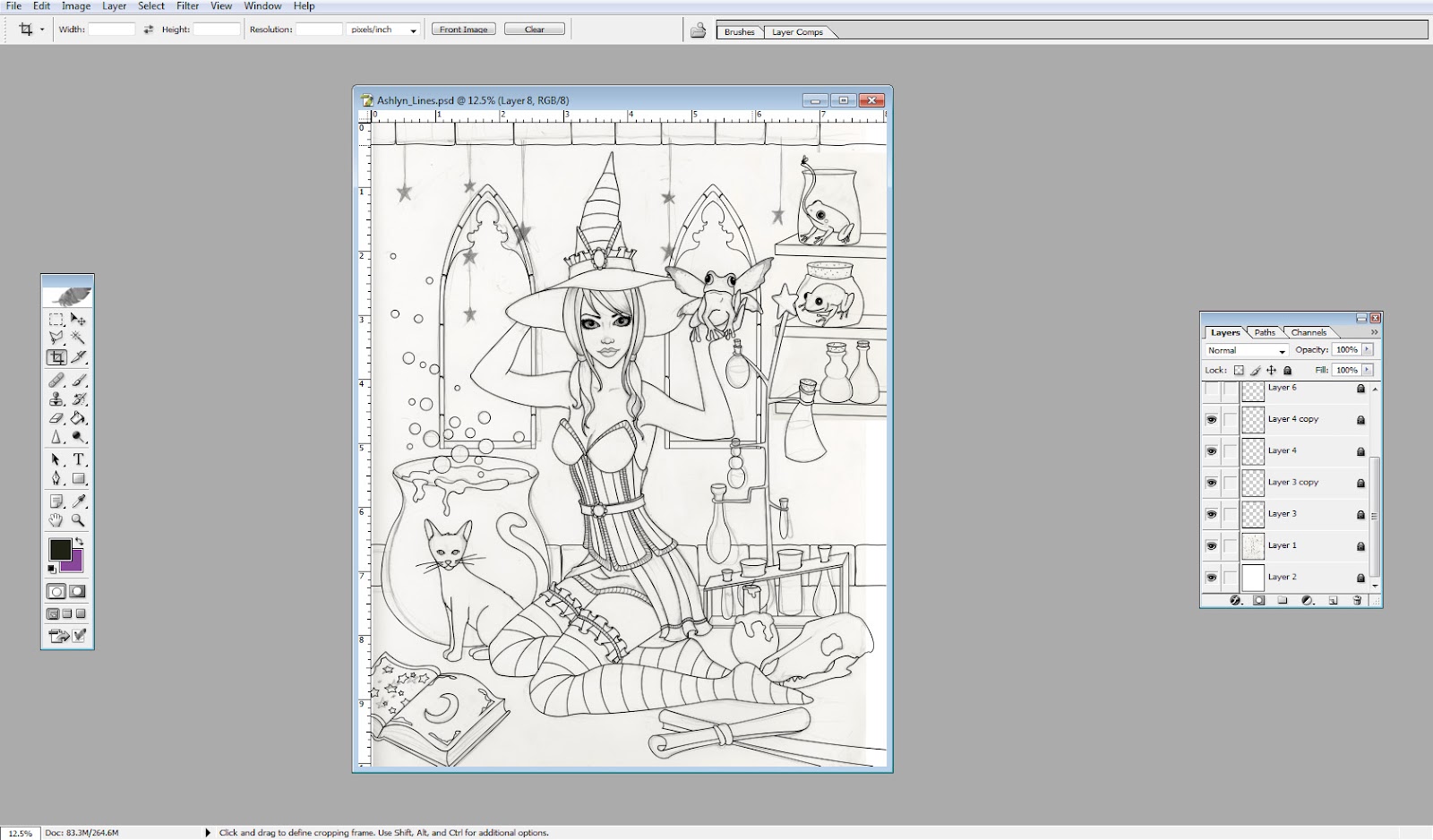
Task: Show Layer 6 by enabling its visibility
Action: (1212, 388)
